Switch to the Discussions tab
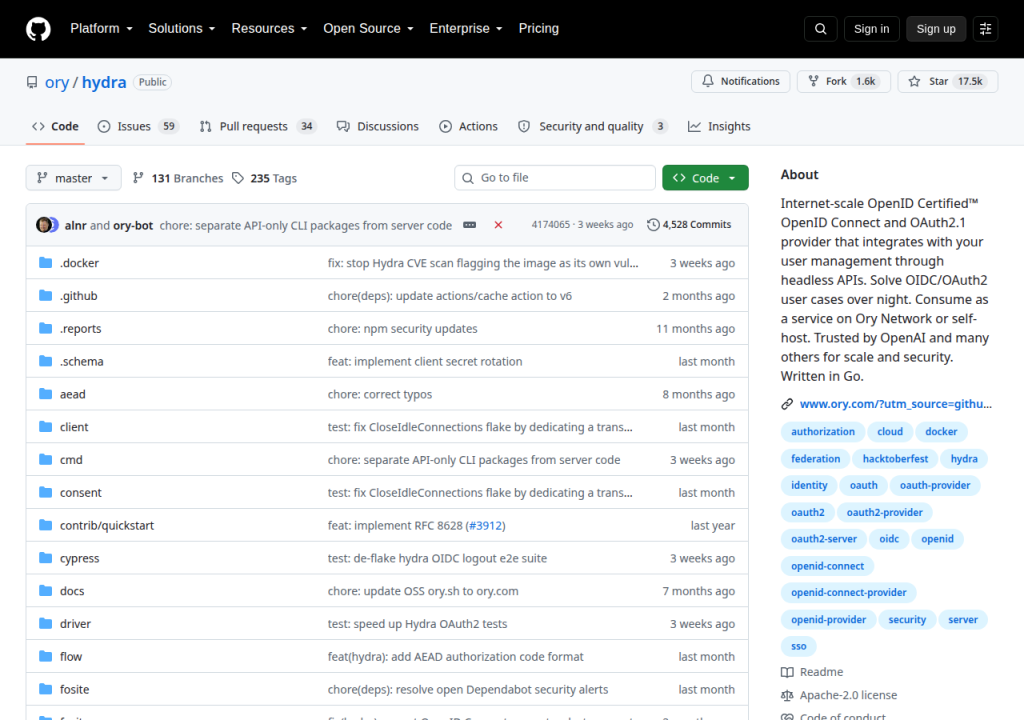 (377, 127)
